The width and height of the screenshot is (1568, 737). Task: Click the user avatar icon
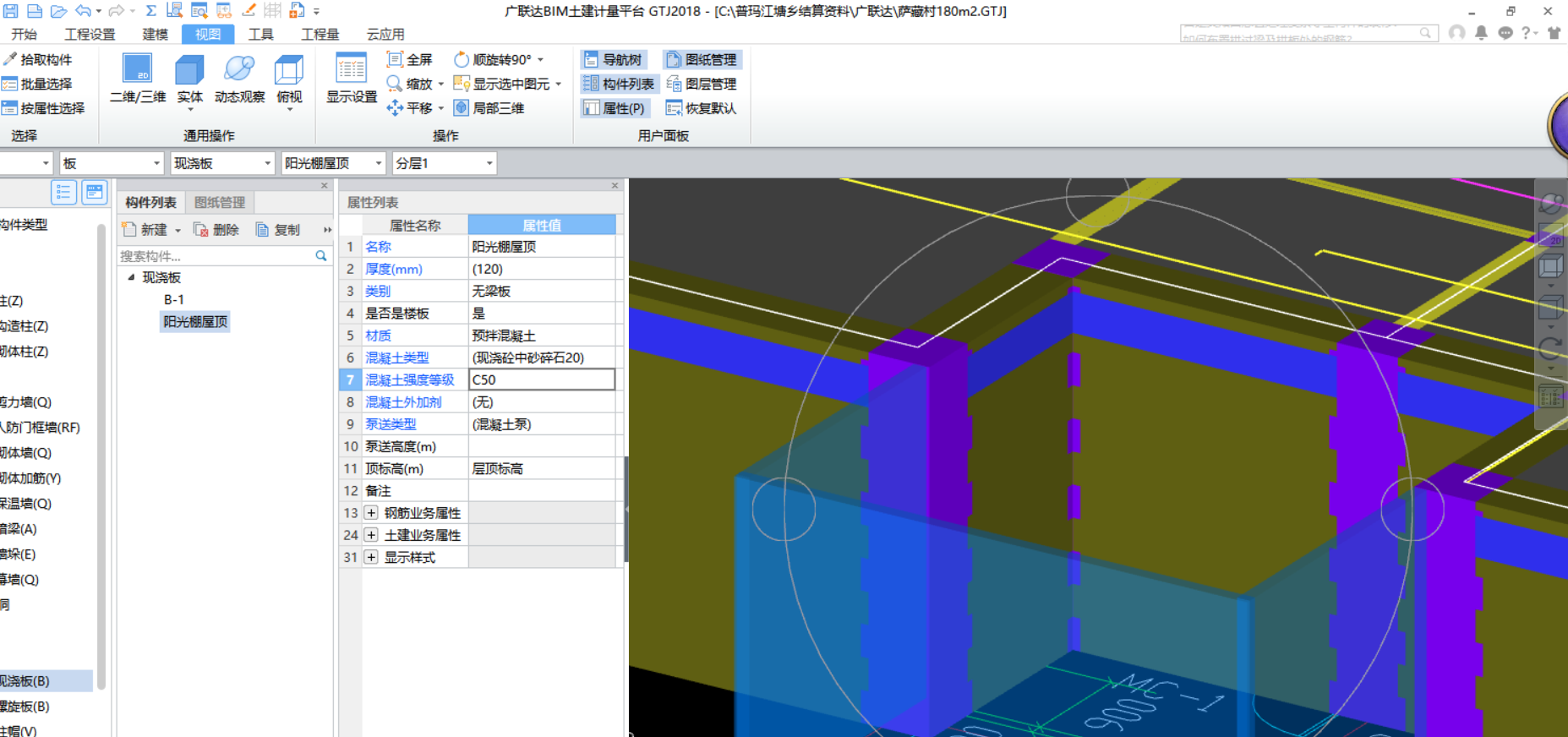pyautogui.click(x=1456, y=32)
